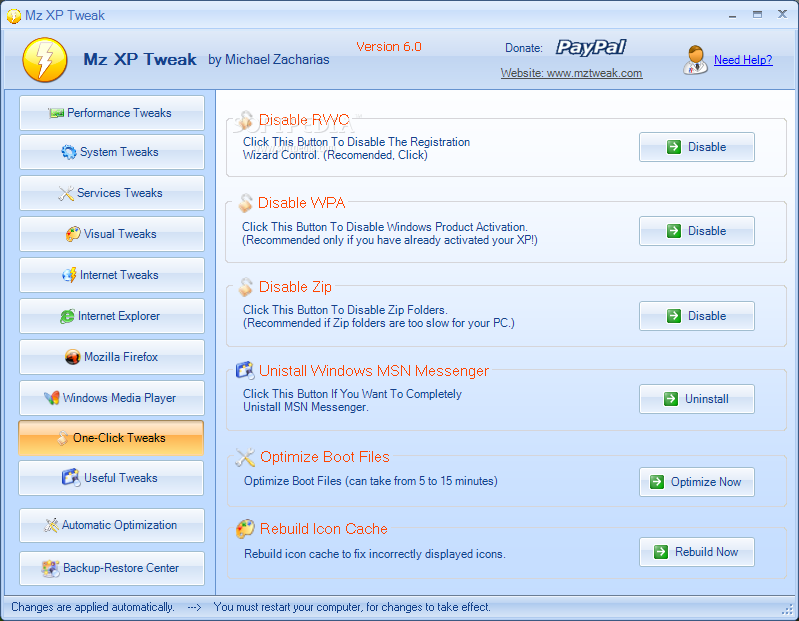Click the title bar app icon
The width and height of the screenshot is (799, 621).
coord(14,16)
